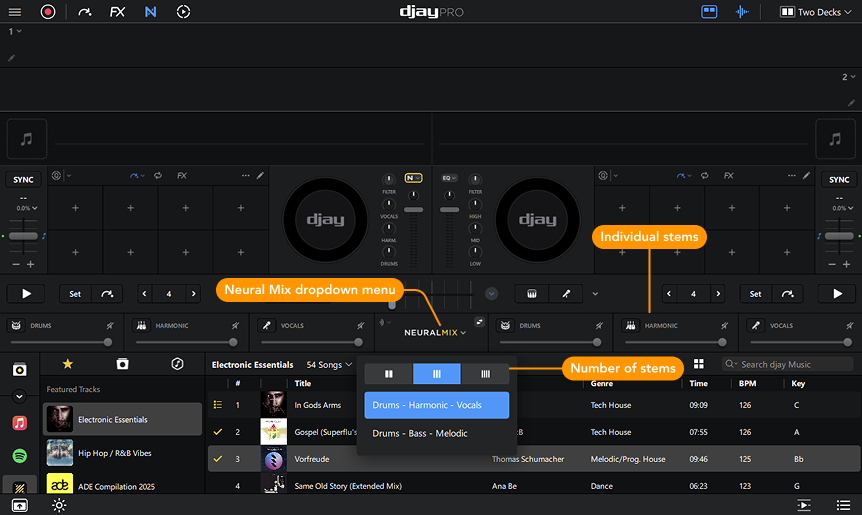This screenshot has width=862, height=515.
Task: Play the left deck
Action: [x=26, y=294]
